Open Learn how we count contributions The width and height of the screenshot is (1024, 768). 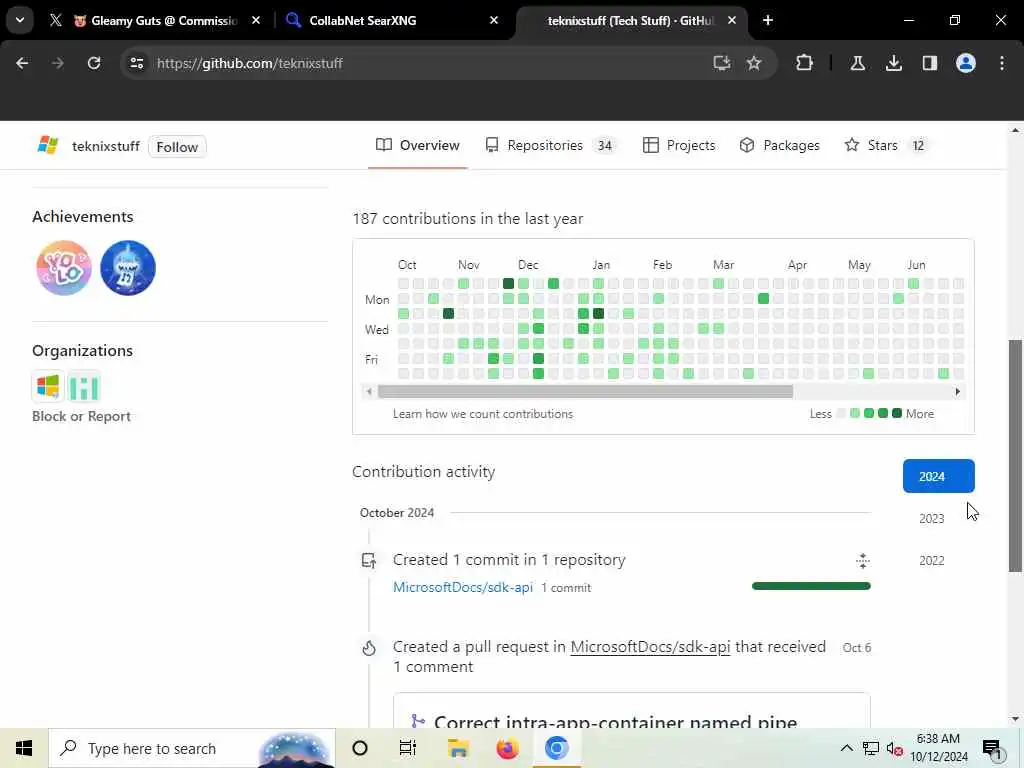483,414
